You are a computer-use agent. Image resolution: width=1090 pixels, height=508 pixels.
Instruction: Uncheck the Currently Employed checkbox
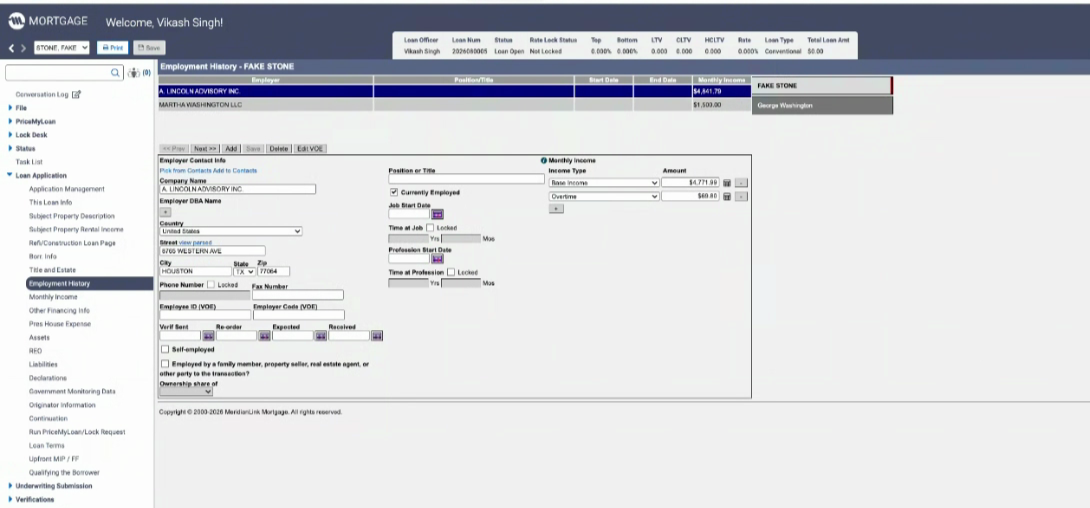pyautogui.click(x=394, y=192)
